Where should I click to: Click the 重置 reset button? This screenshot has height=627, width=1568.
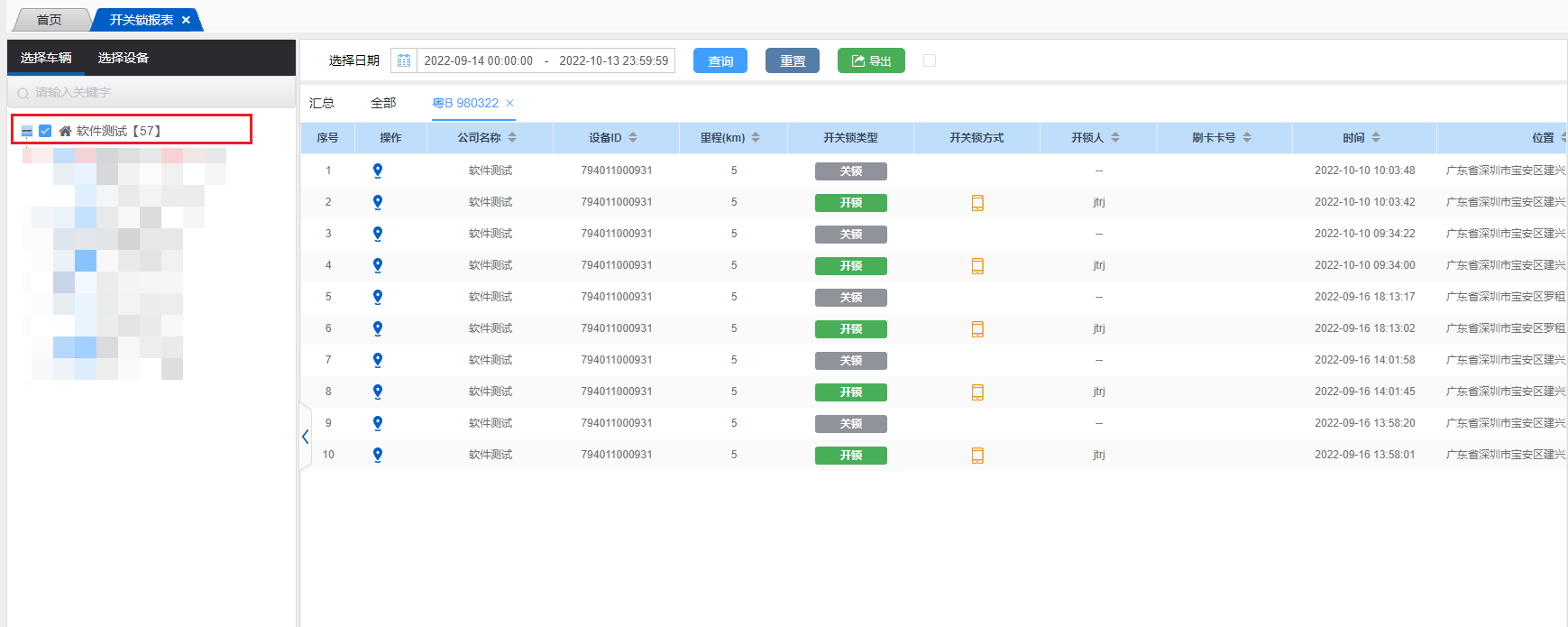click(x=793, y=60)
